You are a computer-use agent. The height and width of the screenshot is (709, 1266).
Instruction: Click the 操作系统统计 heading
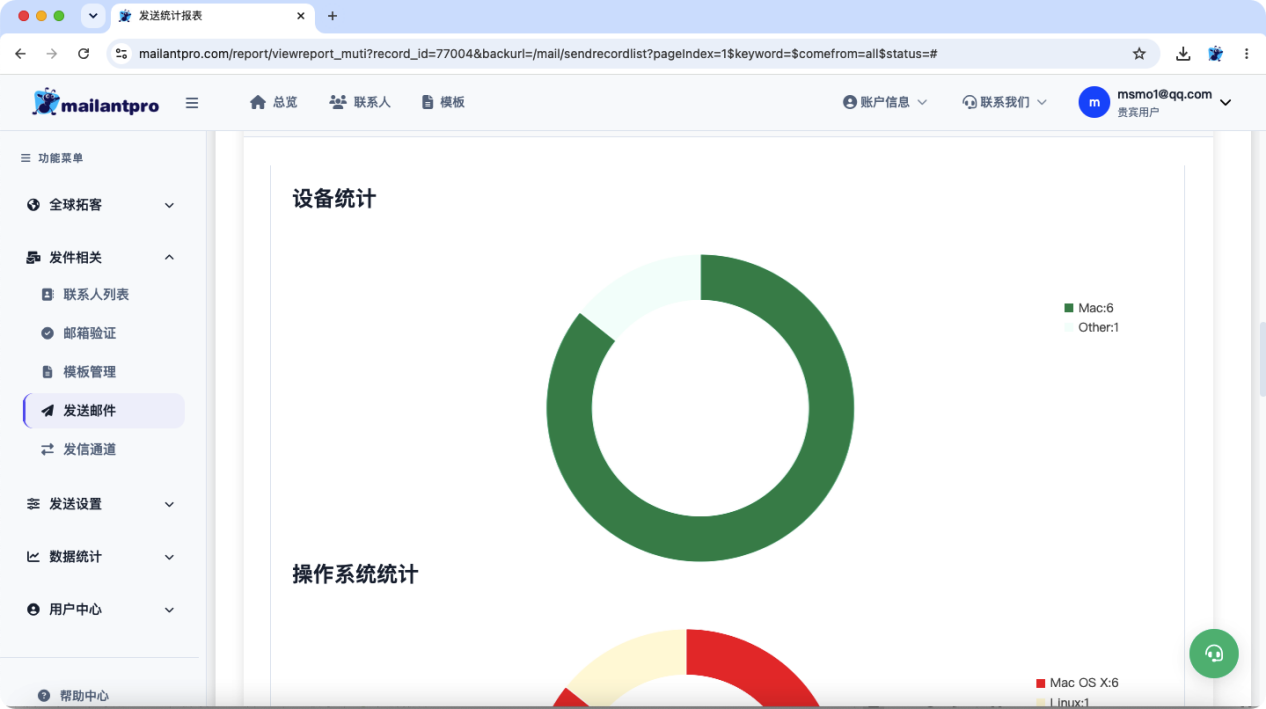pyautogui.click(x=355, y=574)
